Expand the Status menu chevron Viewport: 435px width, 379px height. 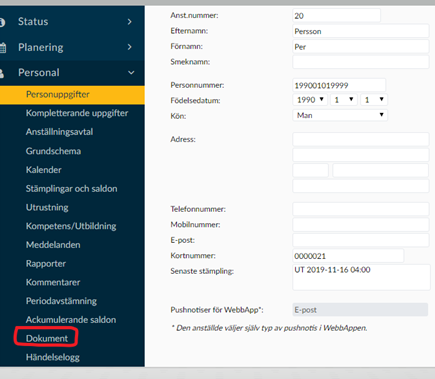[x=130, y=22]
